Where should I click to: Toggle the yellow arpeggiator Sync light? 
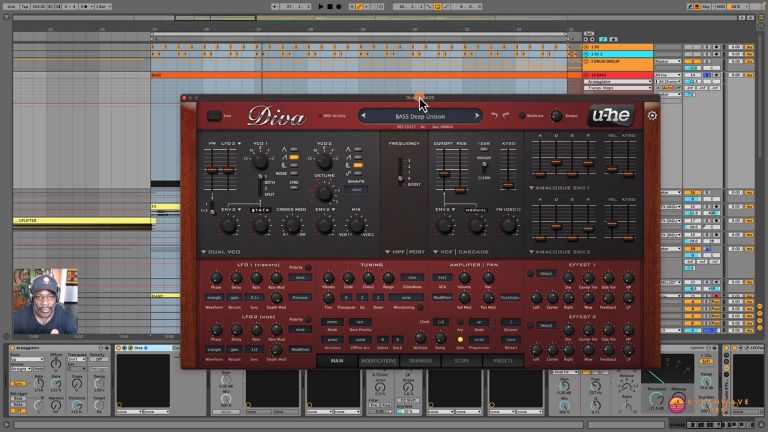click(x=460, y=339)
